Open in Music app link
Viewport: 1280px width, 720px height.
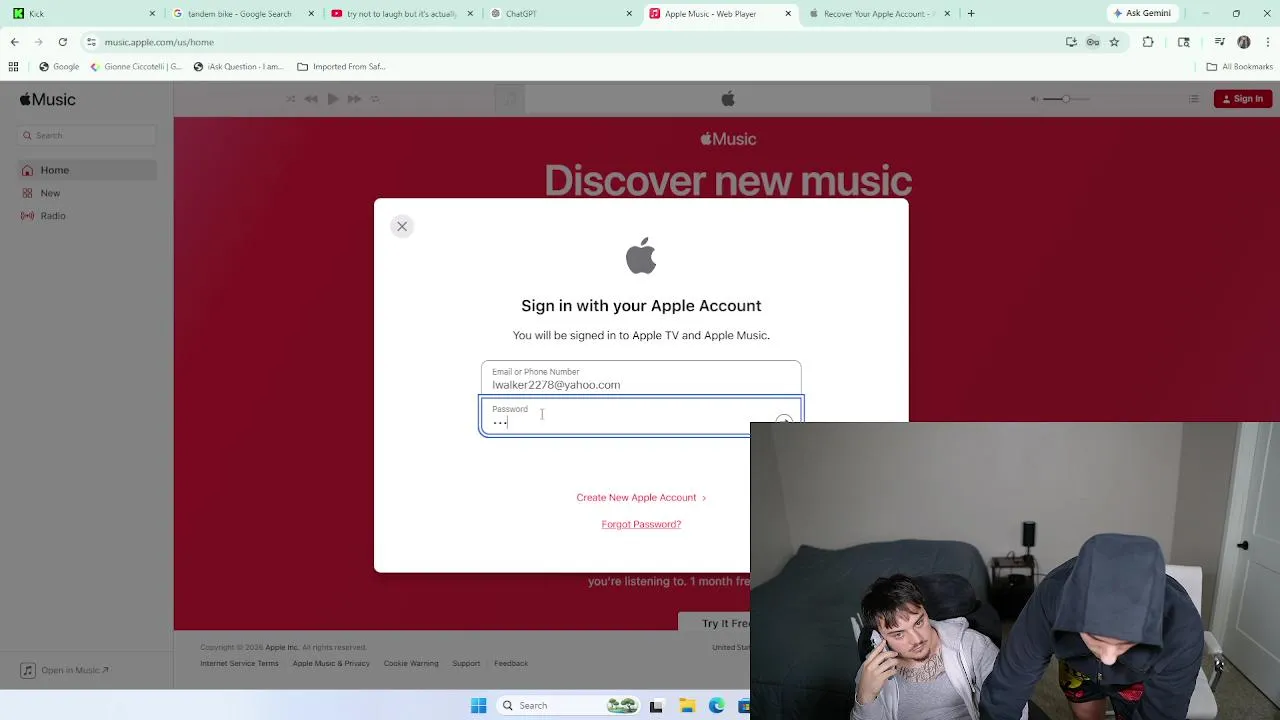pyautogui.click(x=66, y=670)
